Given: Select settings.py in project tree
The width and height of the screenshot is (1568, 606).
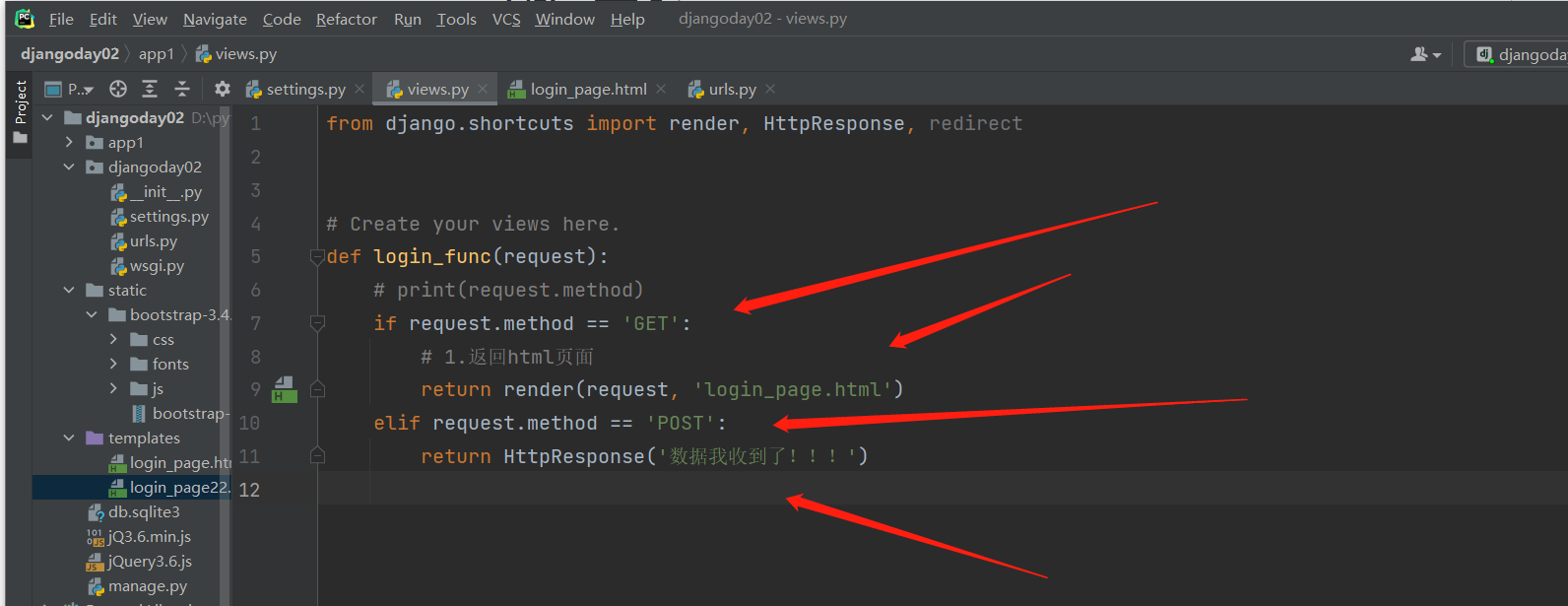Looking at the screenshot, I should point(160,217).
